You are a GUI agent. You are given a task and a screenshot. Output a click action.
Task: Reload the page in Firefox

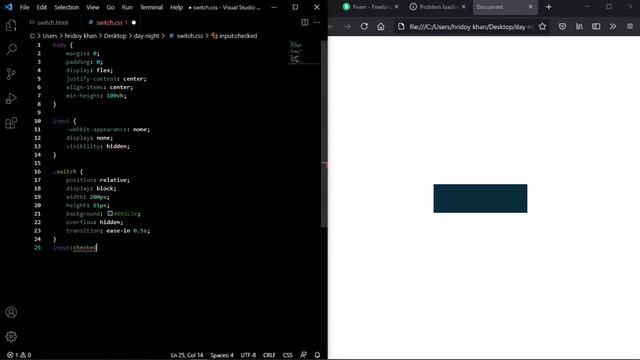(364, 27)
